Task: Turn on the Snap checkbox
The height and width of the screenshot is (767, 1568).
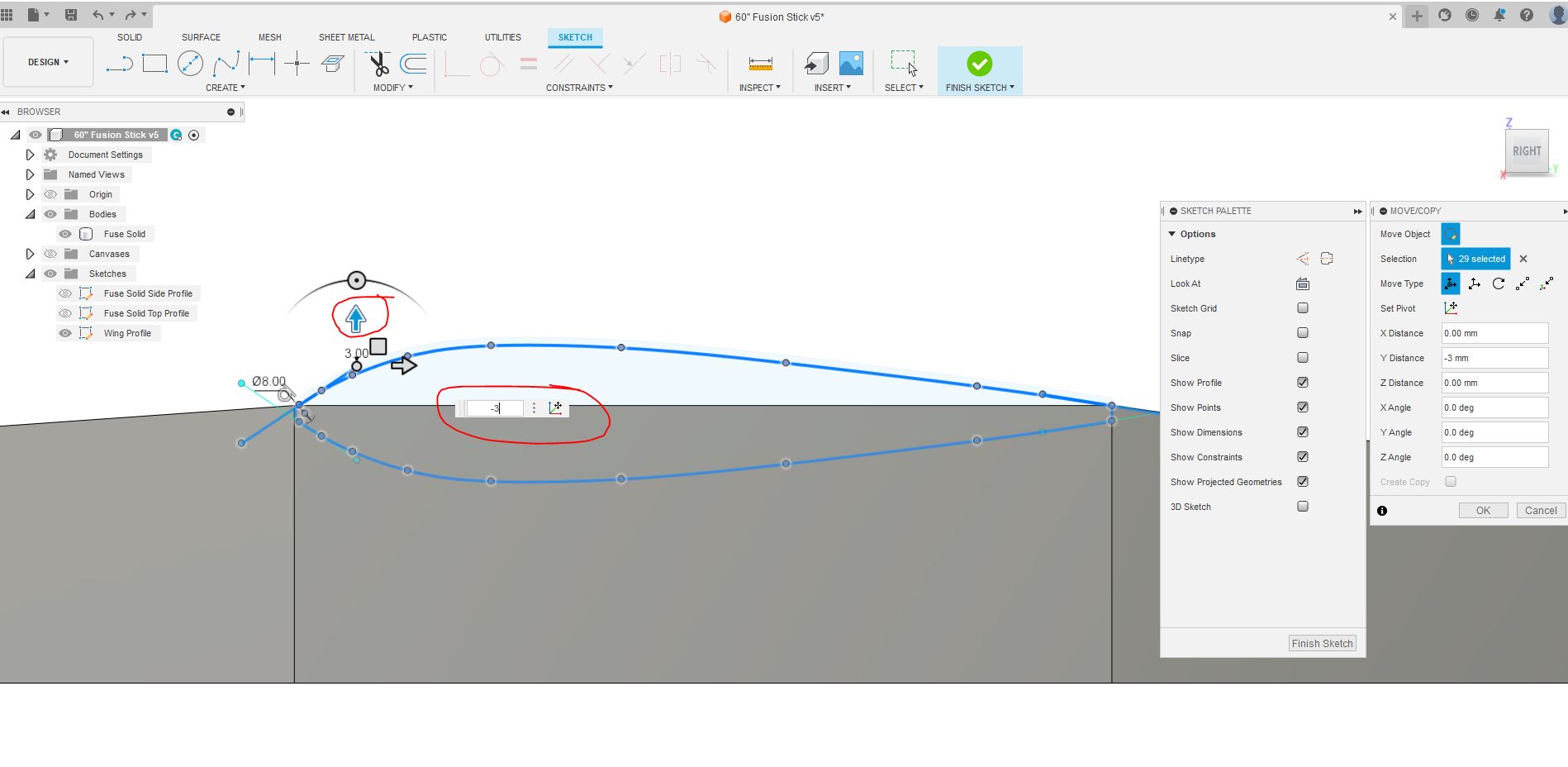Action: [x=1303, y=333]
